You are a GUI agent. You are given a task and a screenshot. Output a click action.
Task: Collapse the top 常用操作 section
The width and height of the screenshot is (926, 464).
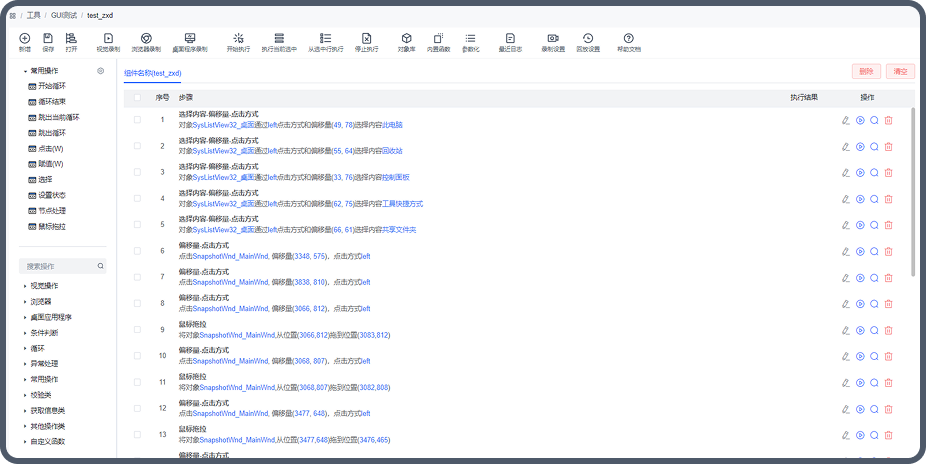coord(26,71)
